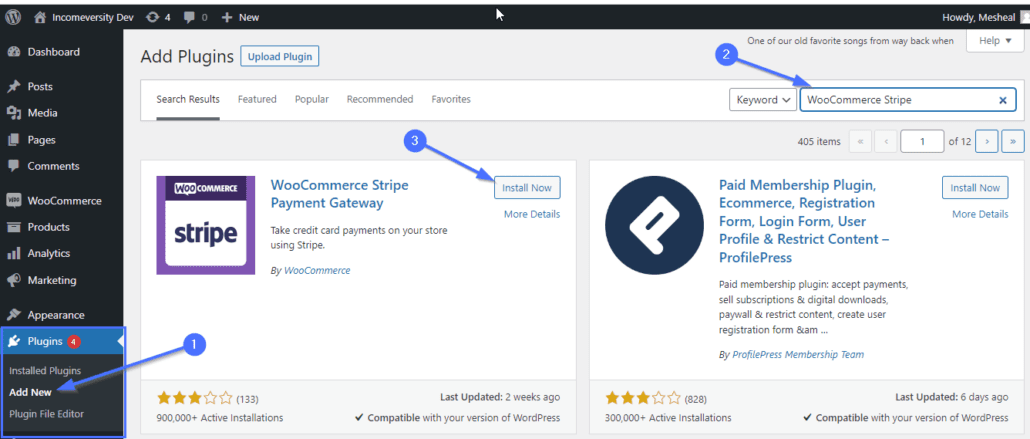Click 900,000+ Active Installations text
1030x439 pixels.
pyautogui.click(x=220, y=417)
